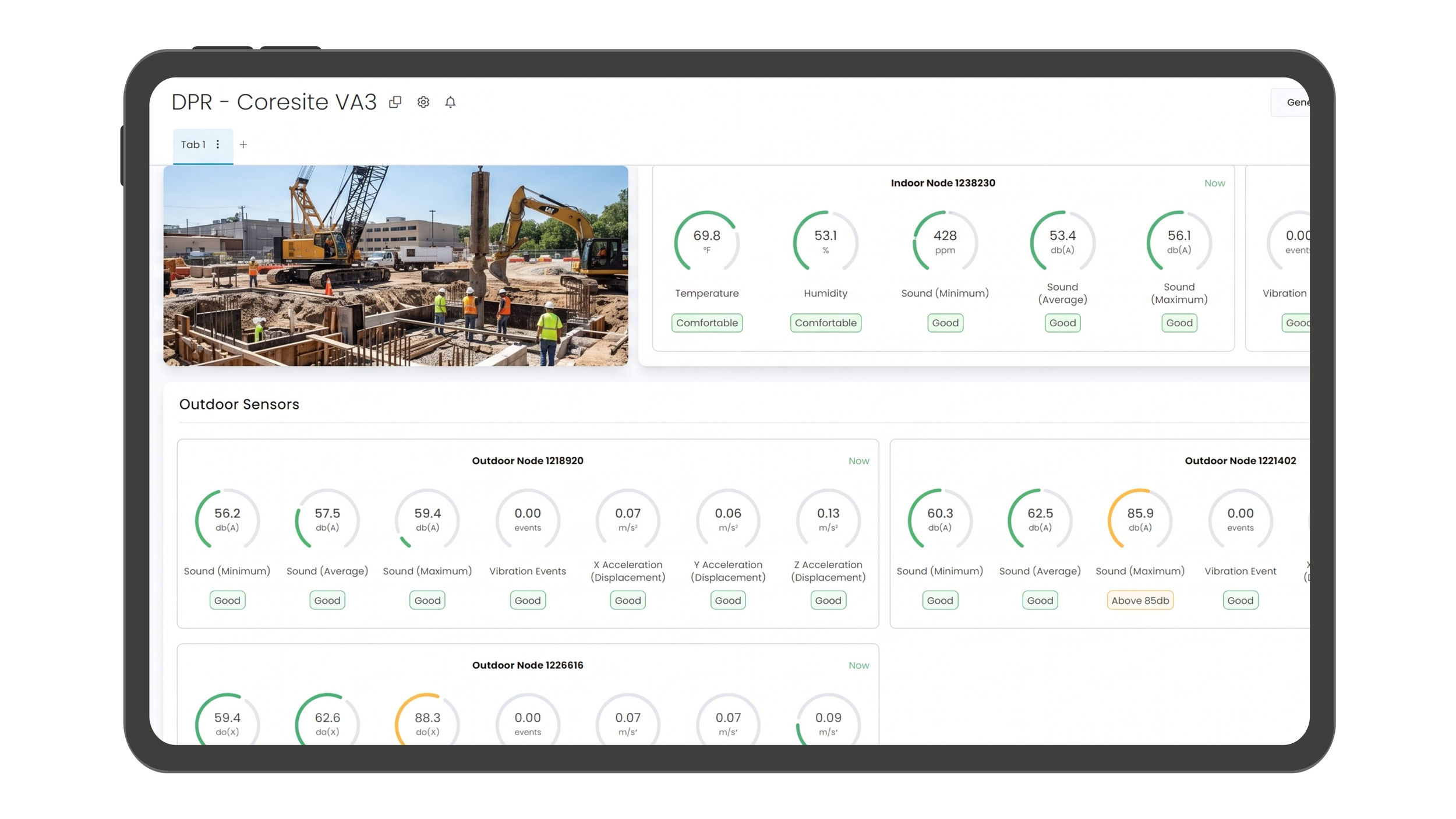Screen dimensions: 1456x819
Task: Click the partially visible Gene button
Action: (1291, 103)
